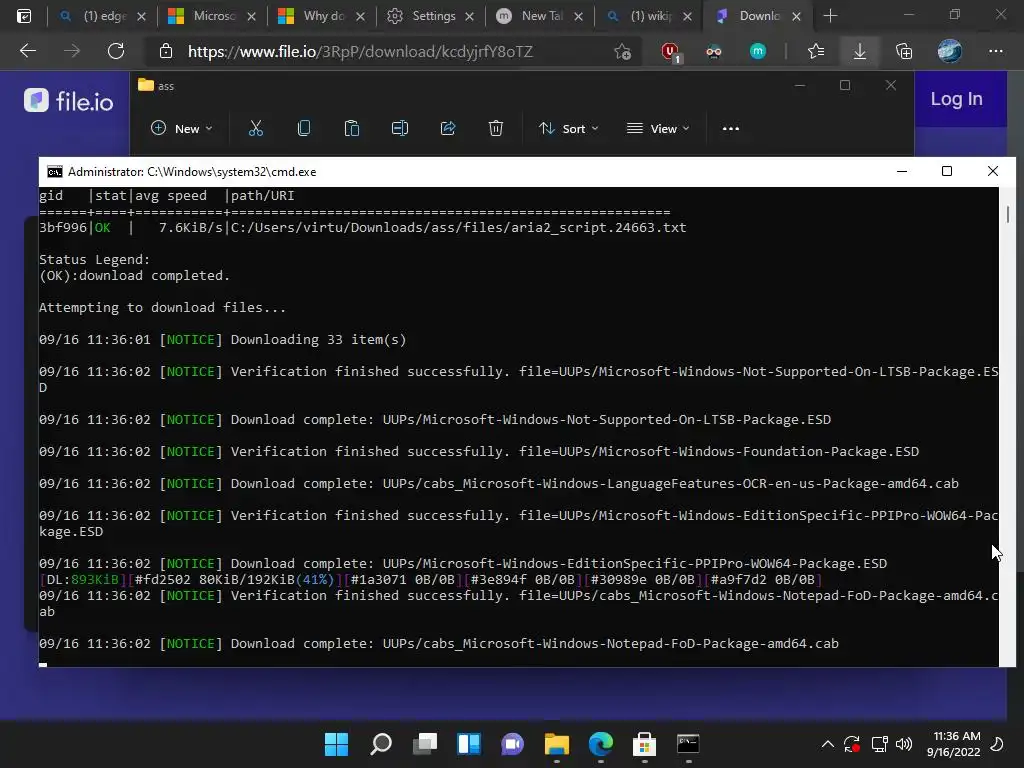Open Widgets on the taskbar
The image size is (1024, 768).
pyautogui.click(x=469, y=744)
